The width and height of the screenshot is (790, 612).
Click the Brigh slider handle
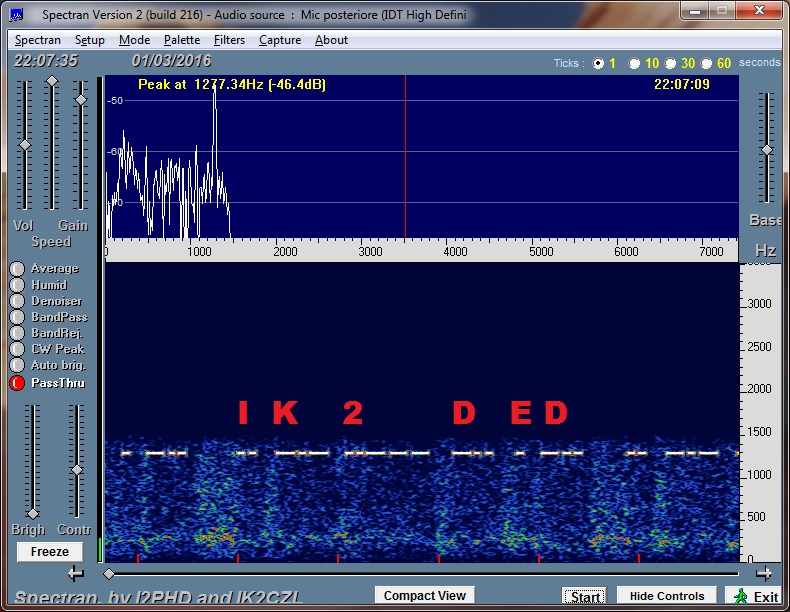point(33,514)
